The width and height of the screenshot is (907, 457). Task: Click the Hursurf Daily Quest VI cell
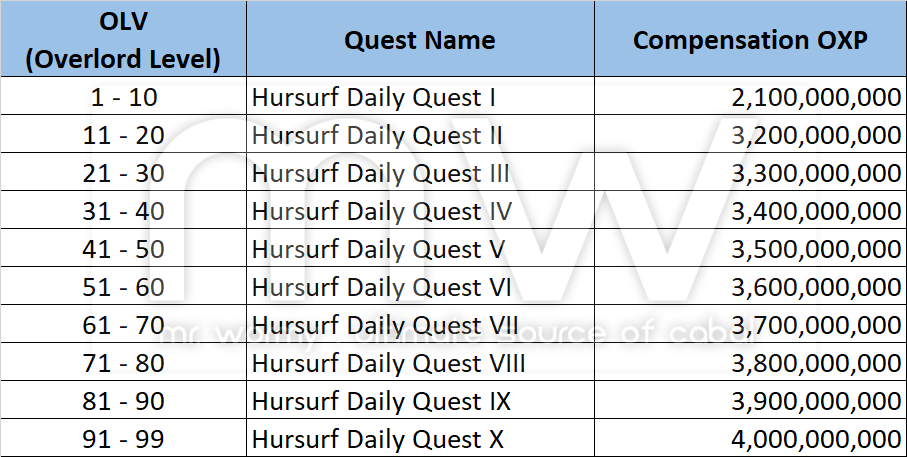tap(382, 288)
